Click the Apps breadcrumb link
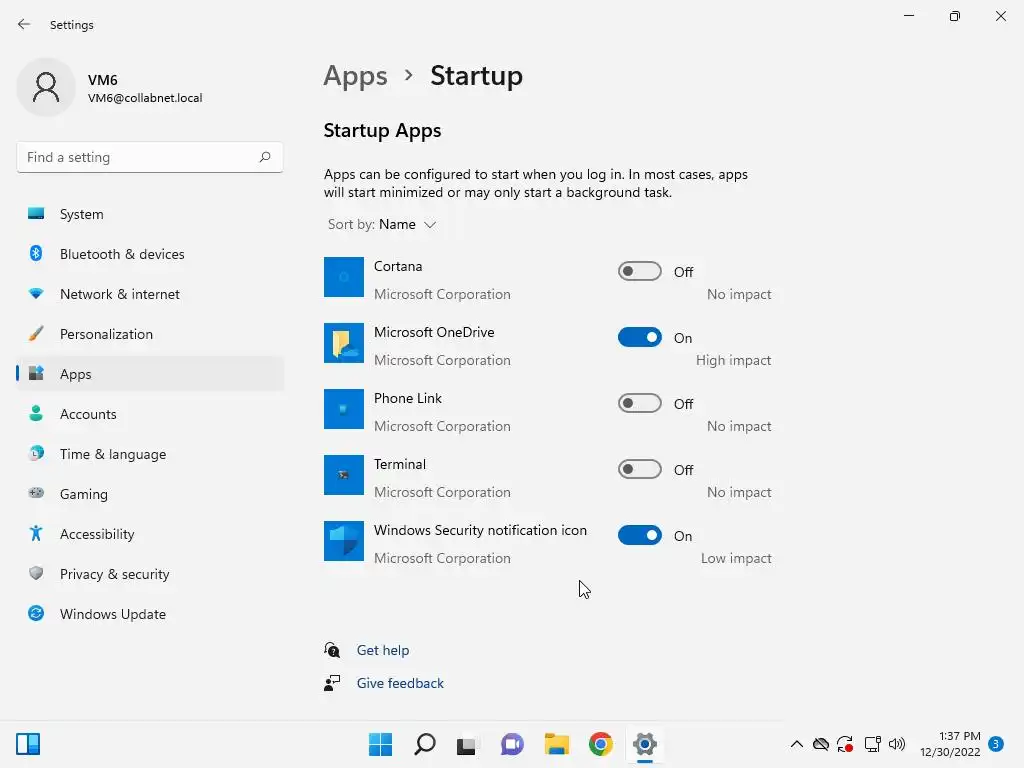 [355, 76]
